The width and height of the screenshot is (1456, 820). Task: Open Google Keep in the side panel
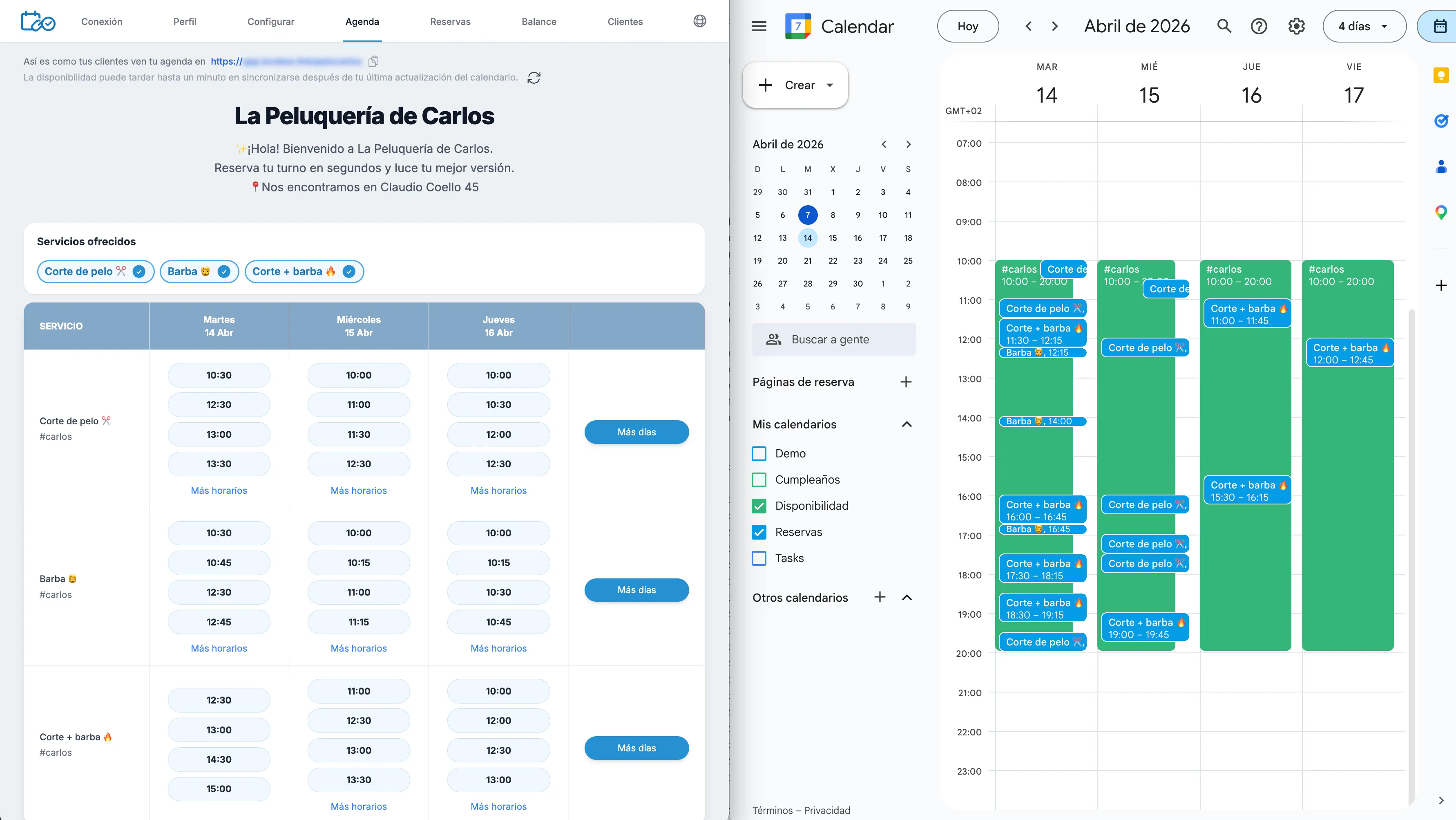click(1441, 75)
